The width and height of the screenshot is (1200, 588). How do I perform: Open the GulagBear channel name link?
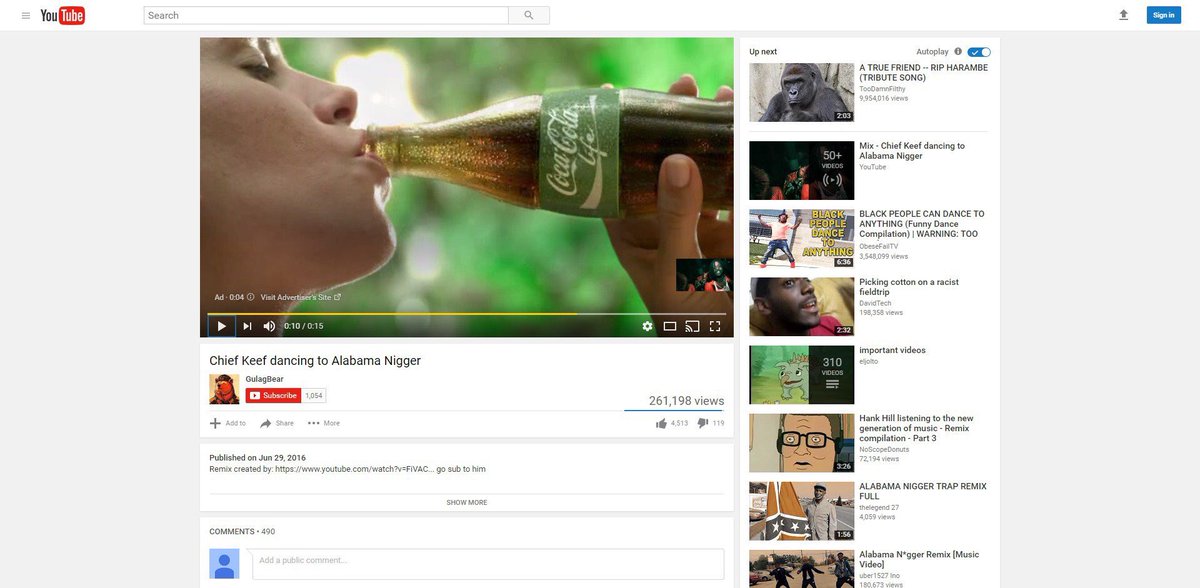tap(265, 379)
